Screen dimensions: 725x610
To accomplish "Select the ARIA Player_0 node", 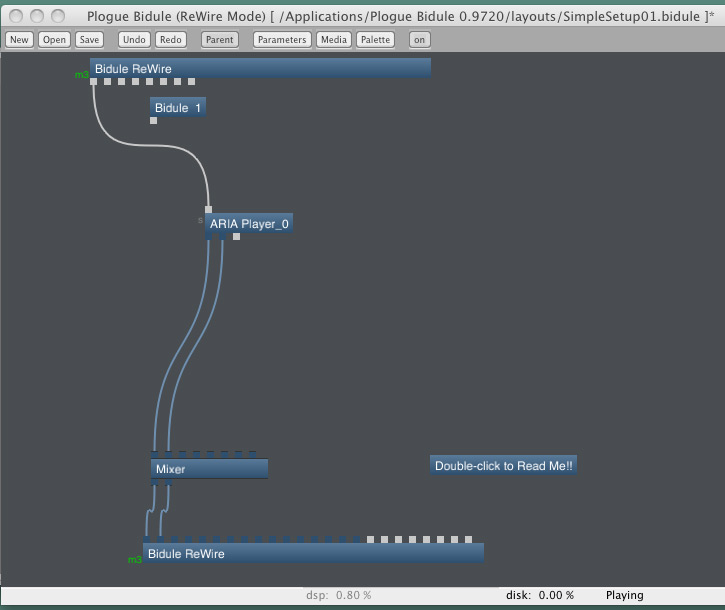I will point(249,223).
